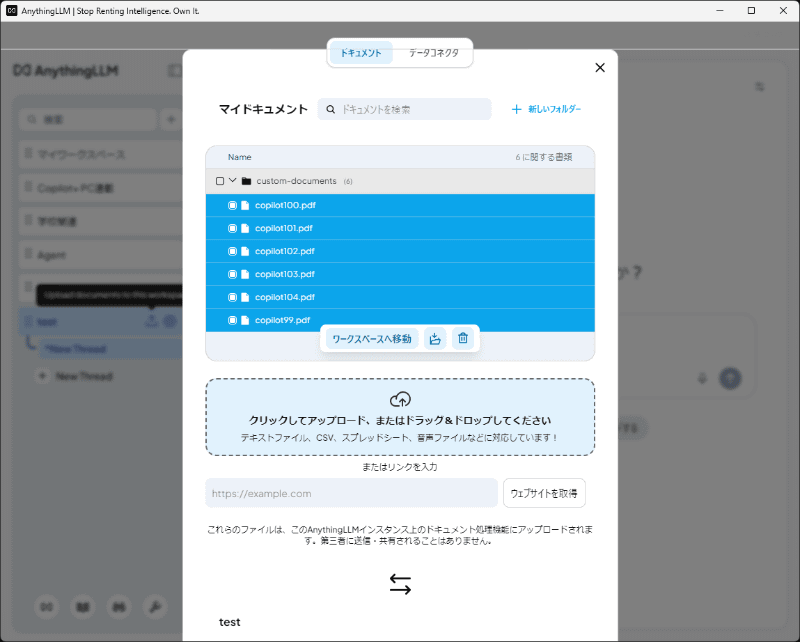
Task: Click the Name column header
Action: pyautogui.click(x=239, y=157)
